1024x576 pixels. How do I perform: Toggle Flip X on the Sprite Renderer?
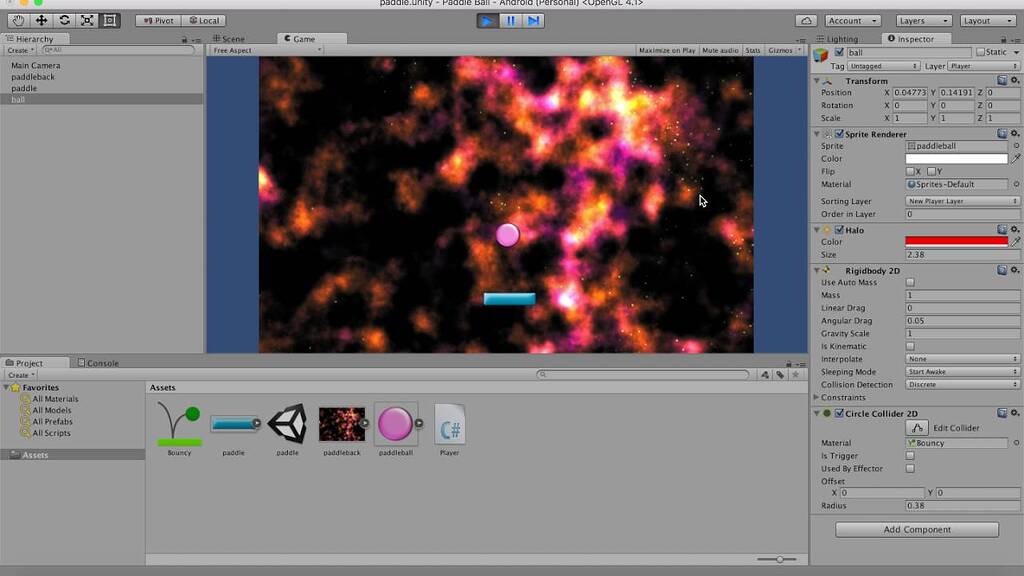(910, 171)
